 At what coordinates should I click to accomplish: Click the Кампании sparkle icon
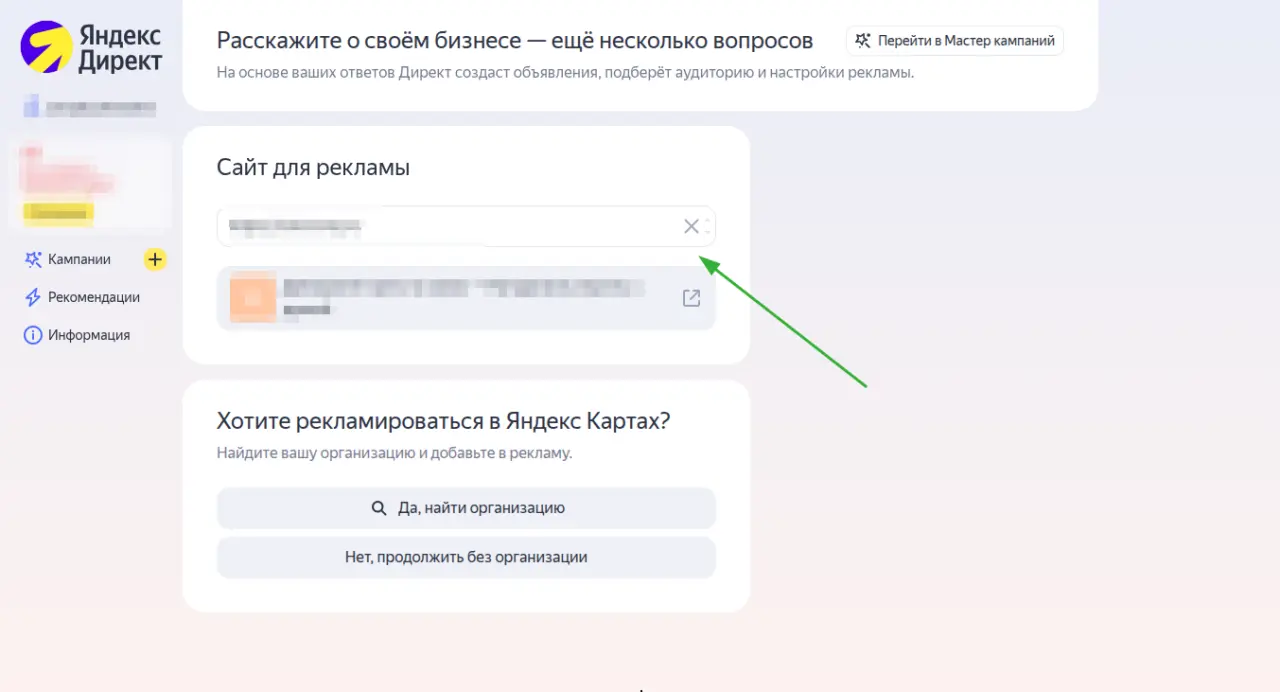coord(33,260)
